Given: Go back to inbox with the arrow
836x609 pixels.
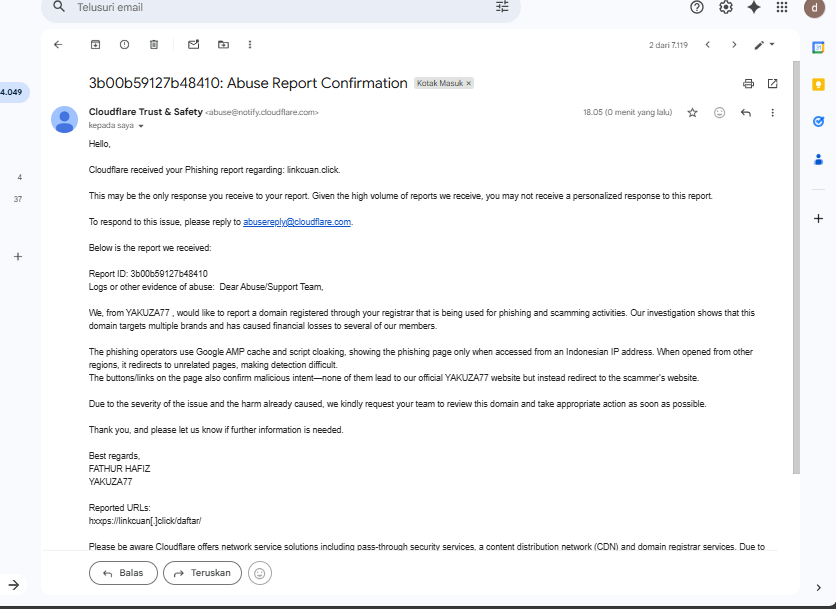Looking at the screenshot, I should click(x=58, y=45).
